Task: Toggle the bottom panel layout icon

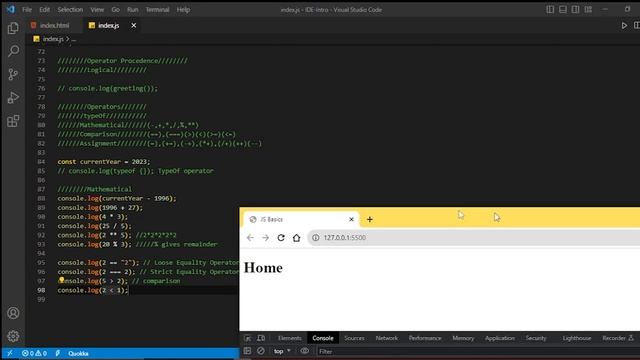Action: point(563,9)
